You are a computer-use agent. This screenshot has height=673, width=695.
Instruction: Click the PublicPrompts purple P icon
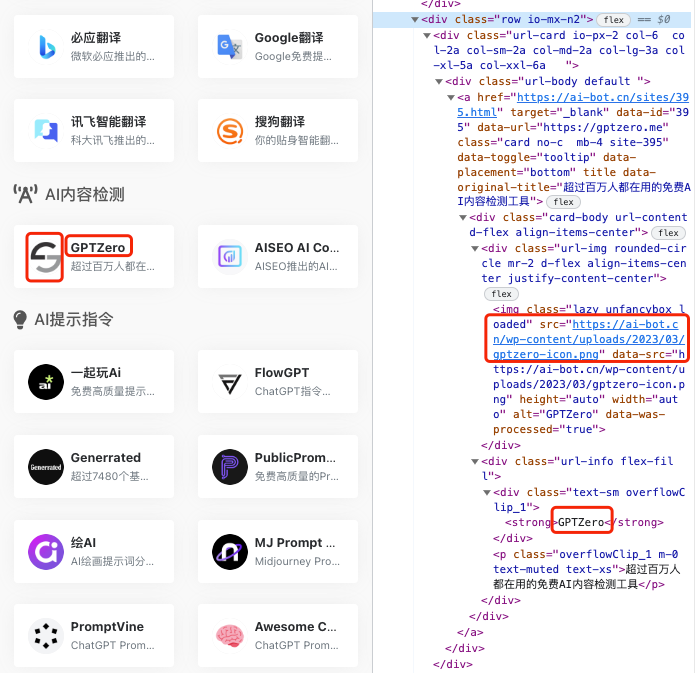[230, 467]
